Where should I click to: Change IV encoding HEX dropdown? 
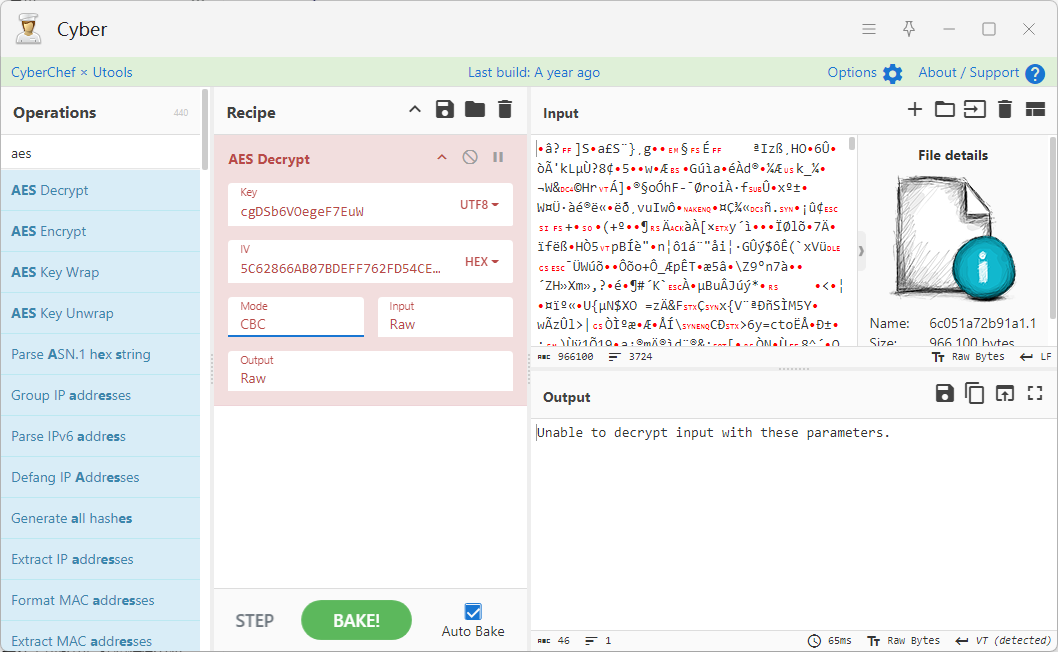(x=482, y=262)
